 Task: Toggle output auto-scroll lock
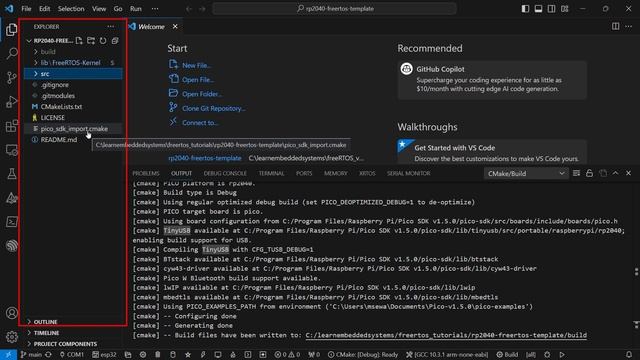tap(589, 173)
